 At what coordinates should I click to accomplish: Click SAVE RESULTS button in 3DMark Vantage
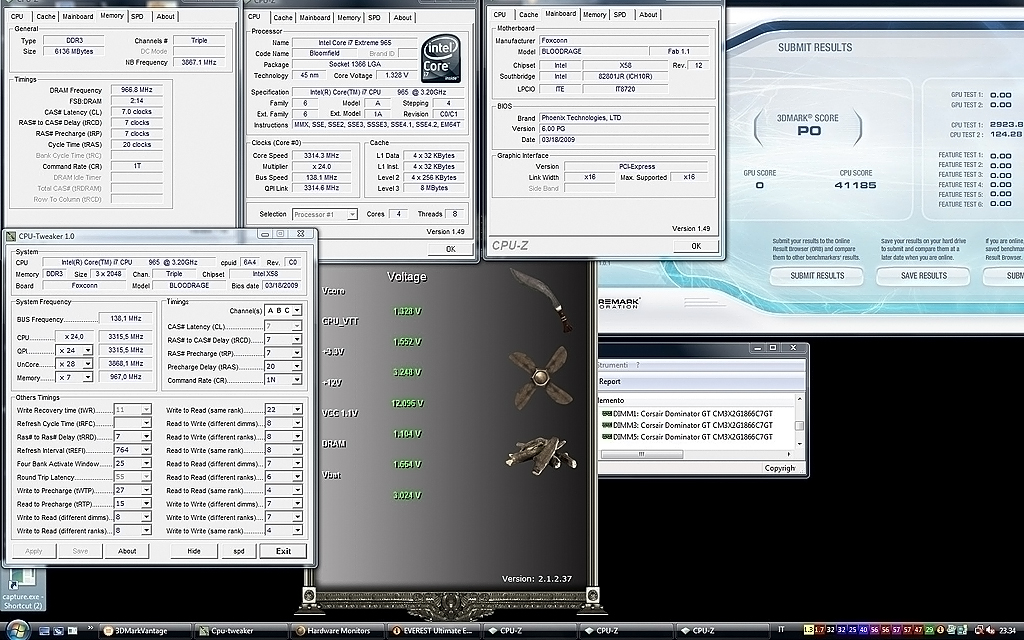(x=923, y=276)
